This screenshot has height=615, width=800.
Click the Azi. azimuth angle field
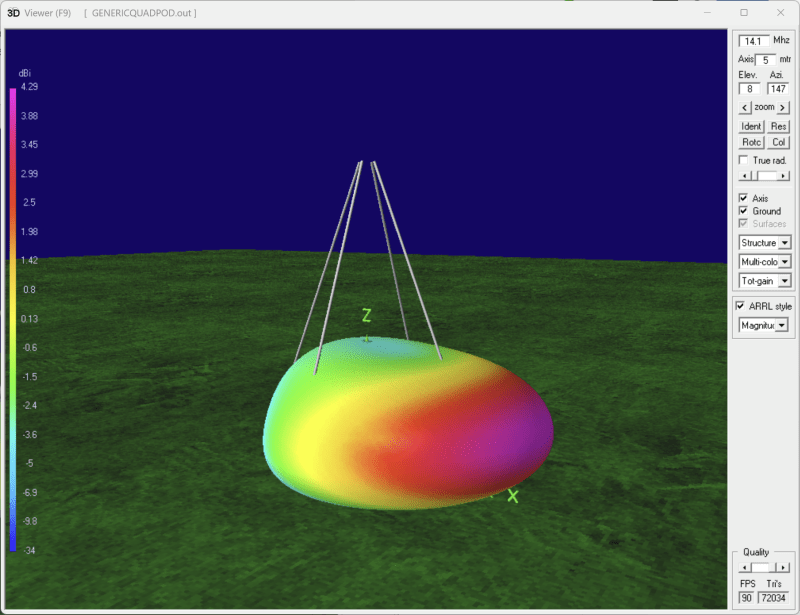[778, 89]
